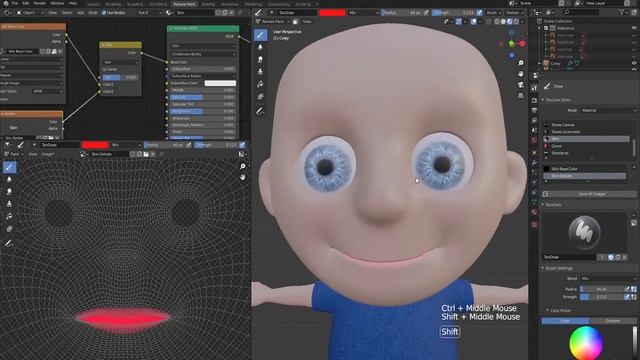
Task: Click the zoom magnifier in the 3D viewport
Action: (x=520, y=63)
